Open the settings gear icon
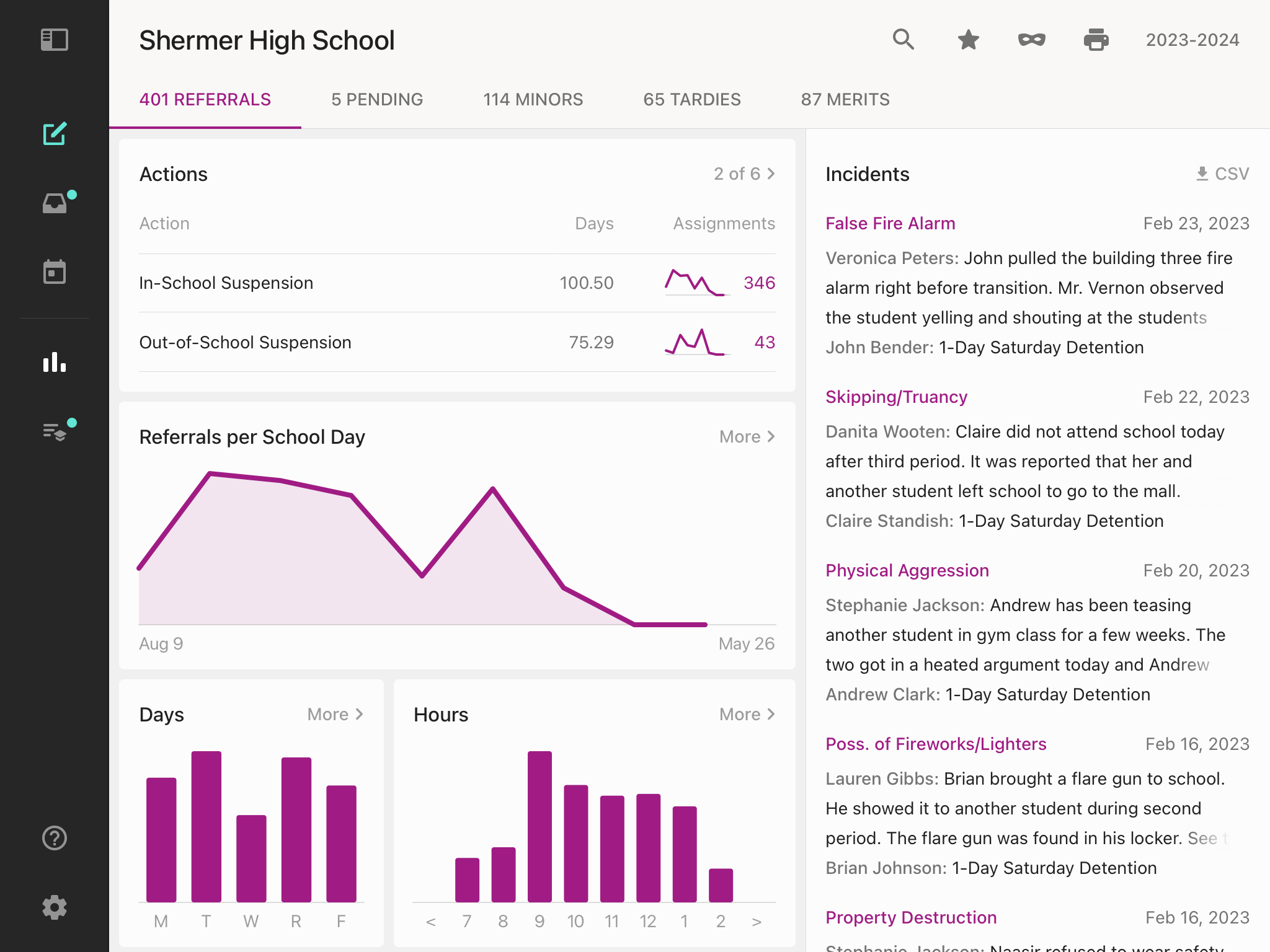The height and width of the screenshot is (952, 1270). 55,907
